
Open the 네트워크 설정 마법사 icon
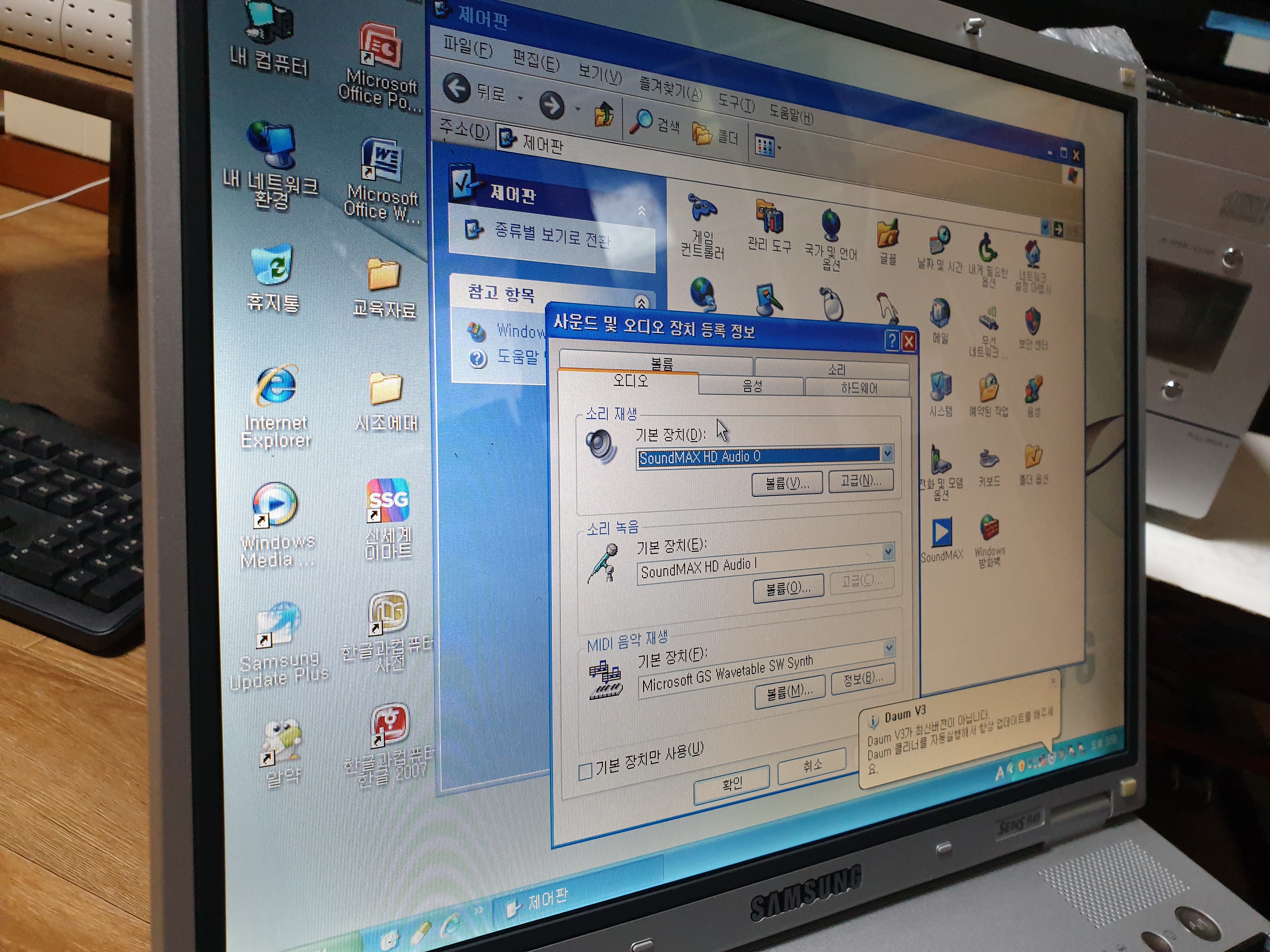pos(1033,266)
